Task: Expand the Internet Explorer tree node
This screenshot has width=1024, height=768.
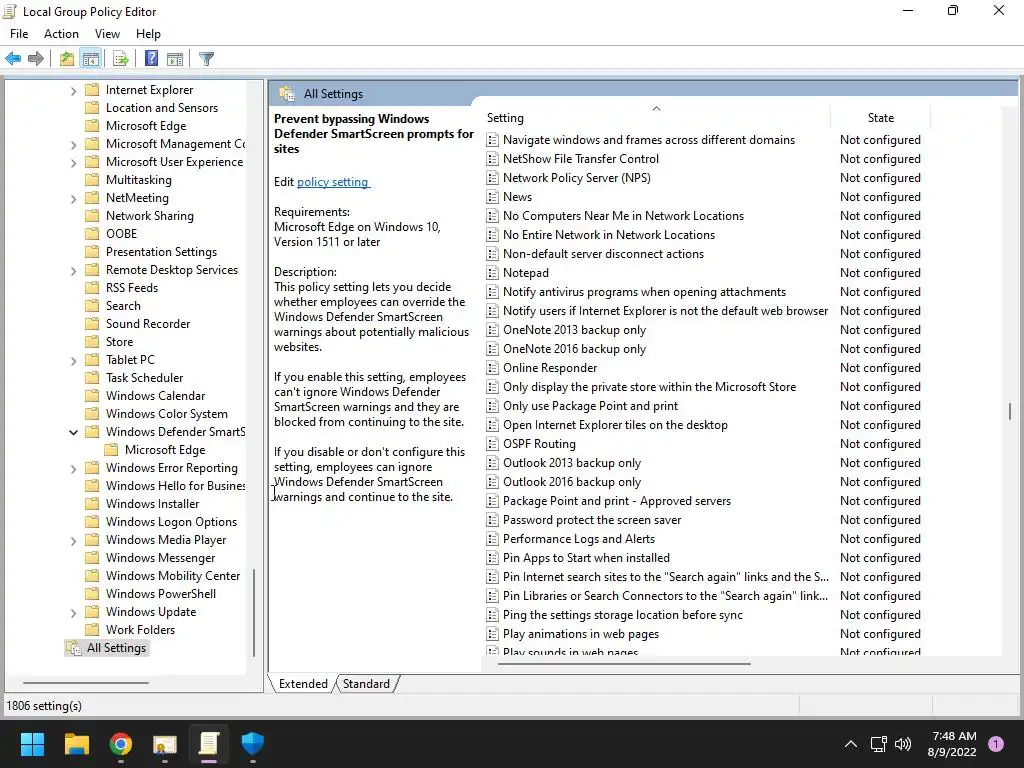Action: (x=73, y=91)
